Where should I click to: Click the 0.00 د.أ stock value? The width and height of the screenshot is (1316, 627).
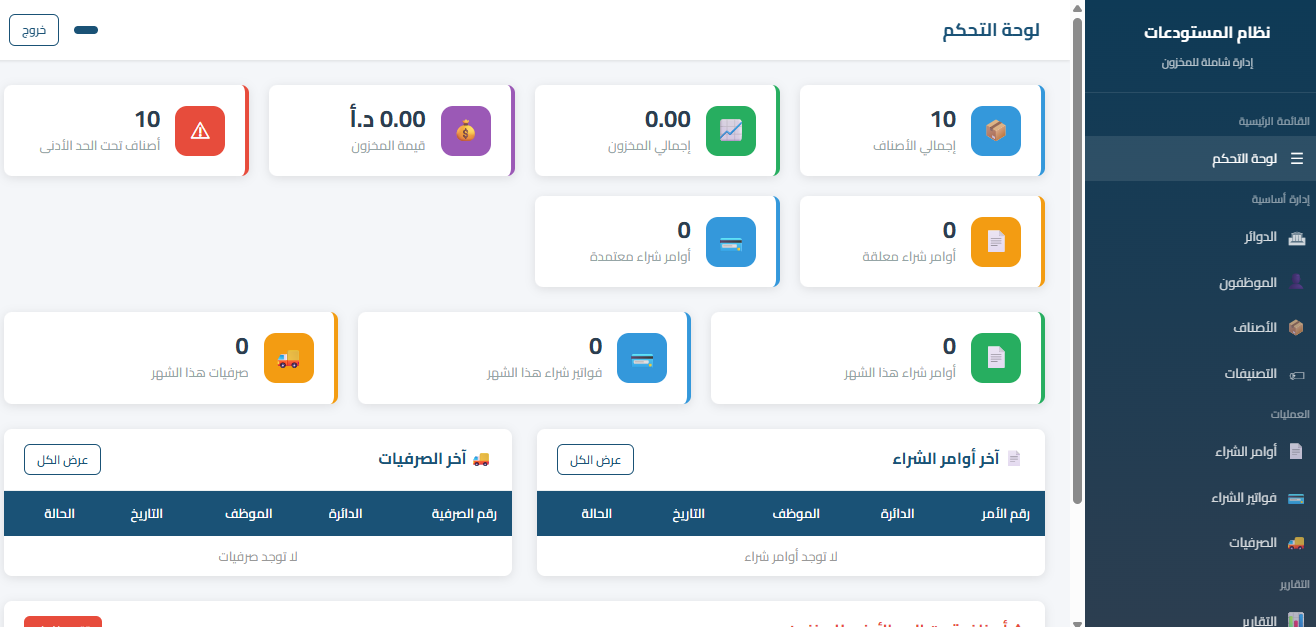pos(387,120)
